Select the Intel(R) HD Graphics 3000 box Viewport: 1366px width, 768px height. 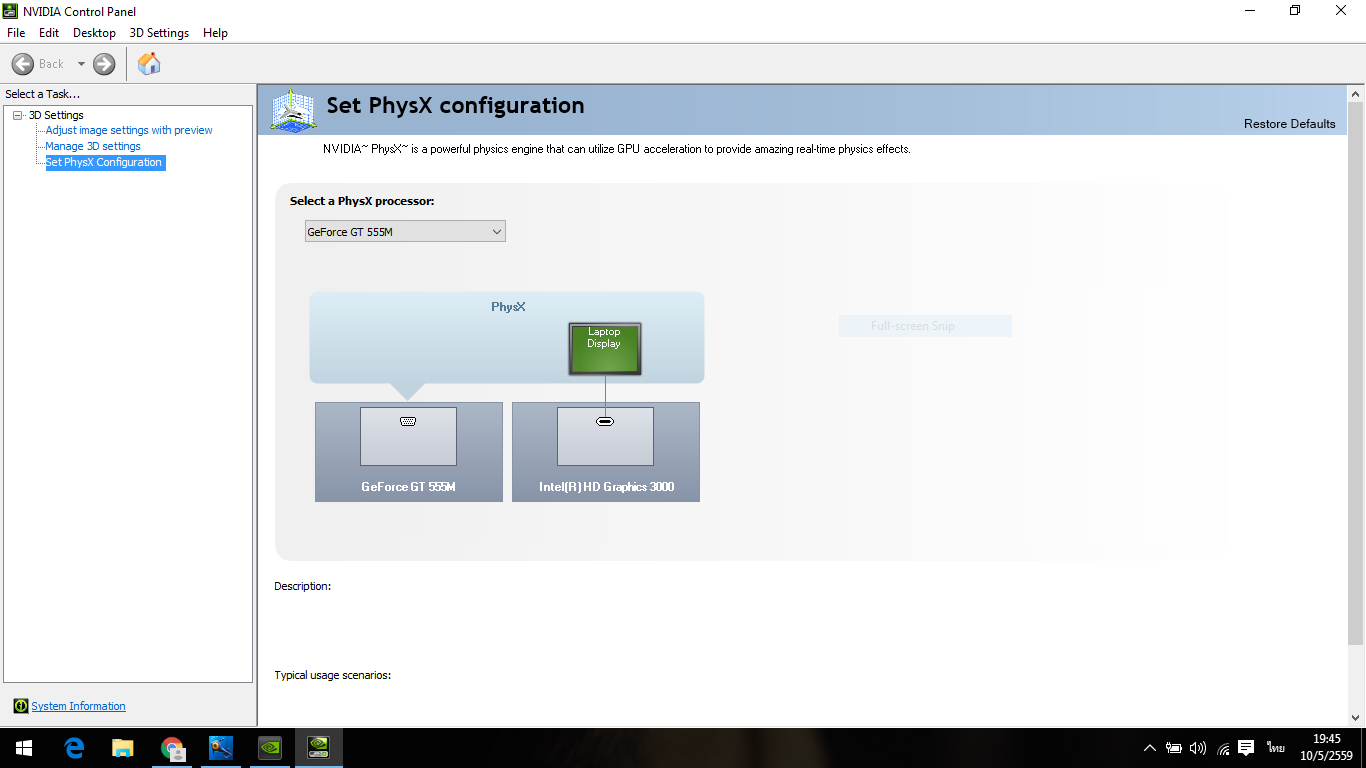[606, 452]
